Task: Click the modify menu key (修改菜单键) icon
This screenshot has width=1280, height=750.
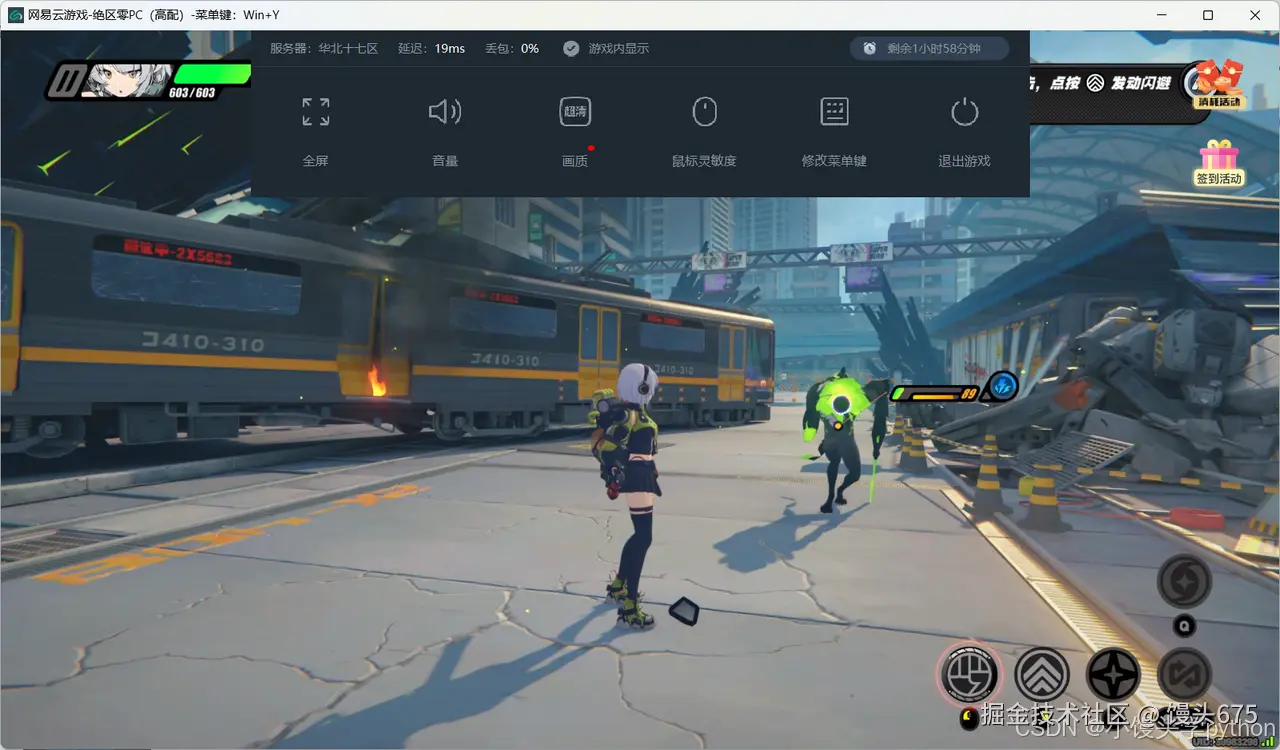Action: click(x=834, y=112)
